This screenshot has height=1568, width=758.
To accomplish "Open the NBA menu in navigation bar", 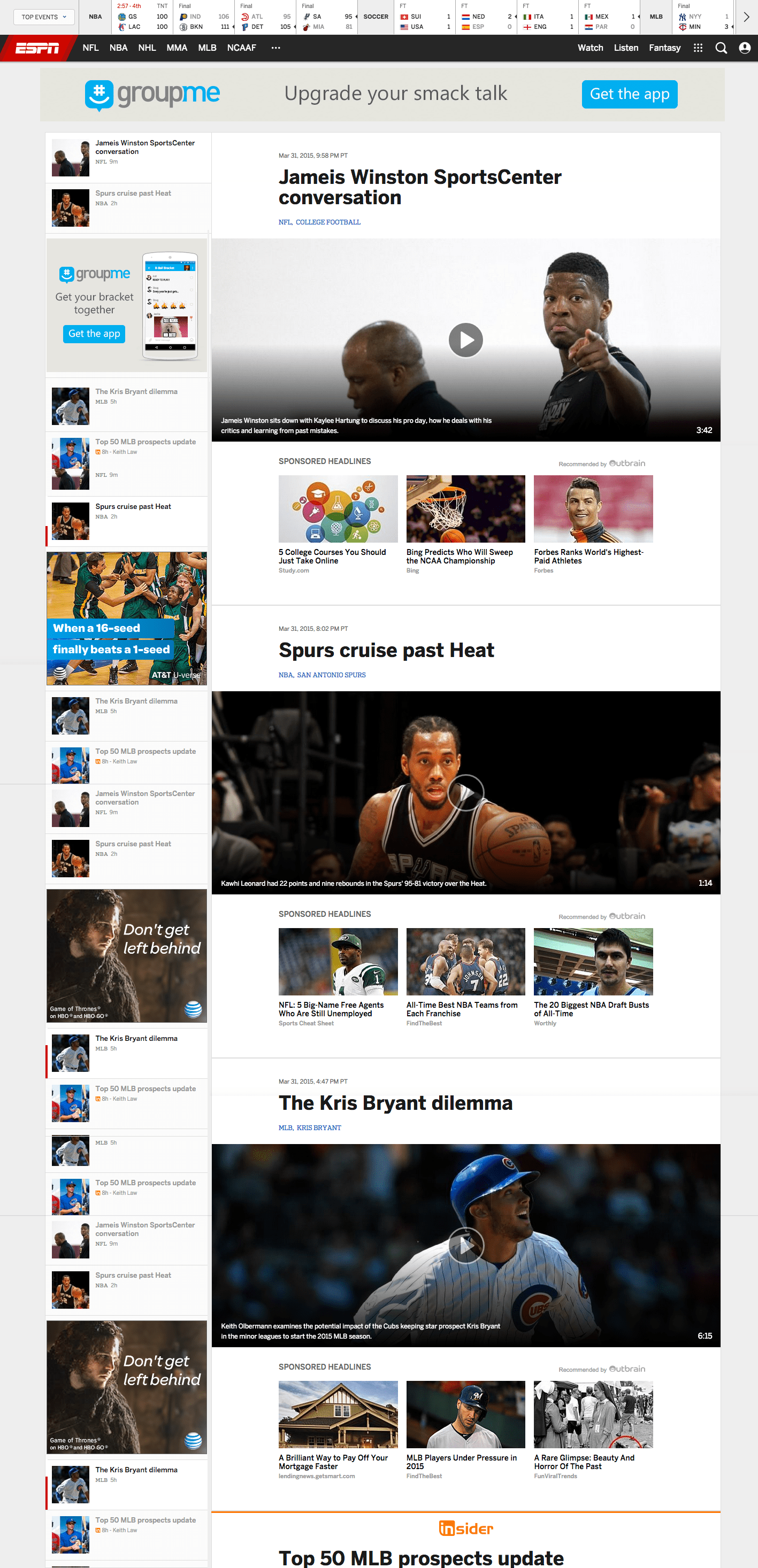I will 118,48.
